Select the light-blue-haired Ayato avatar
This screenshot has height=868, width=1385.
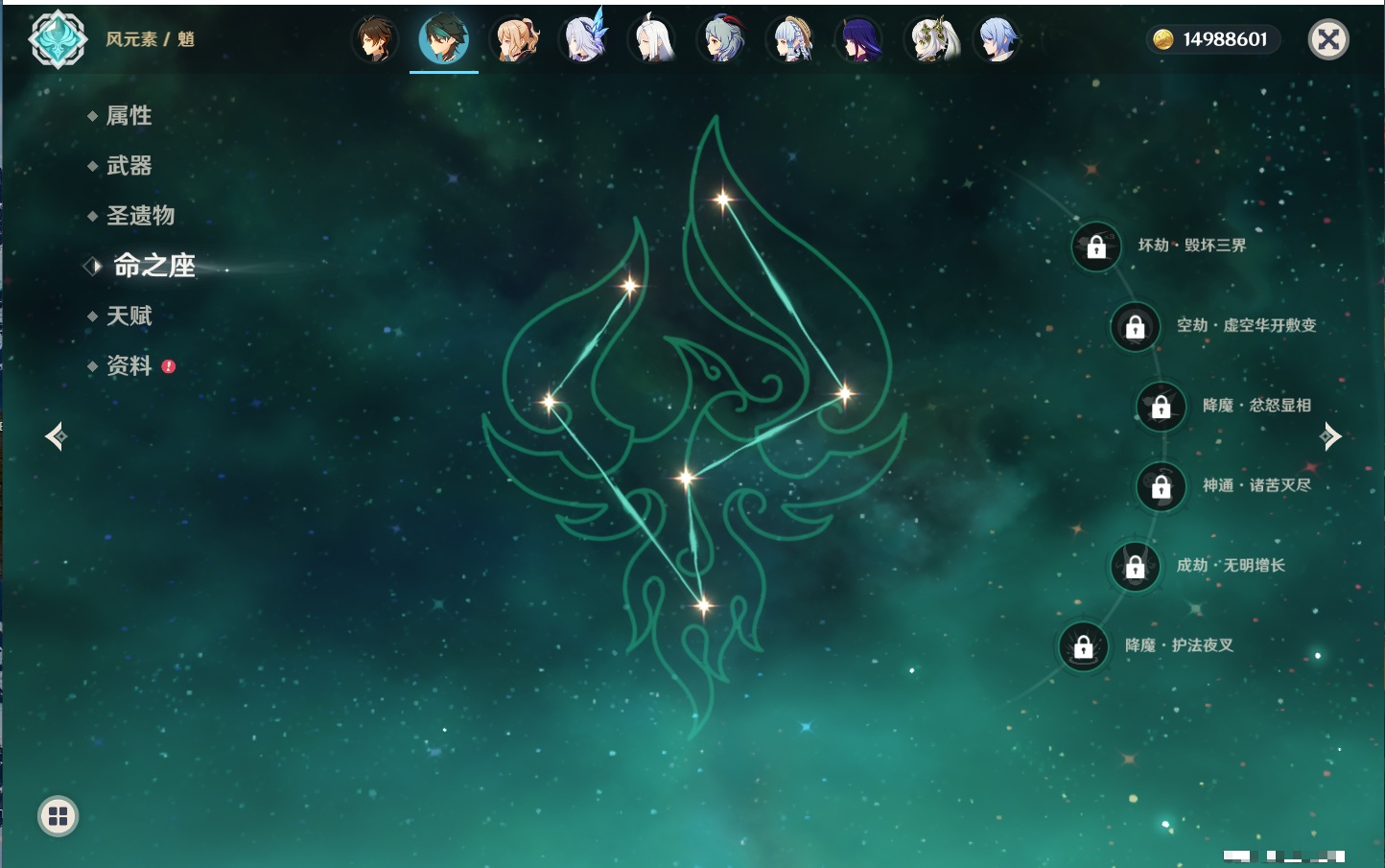998,39
